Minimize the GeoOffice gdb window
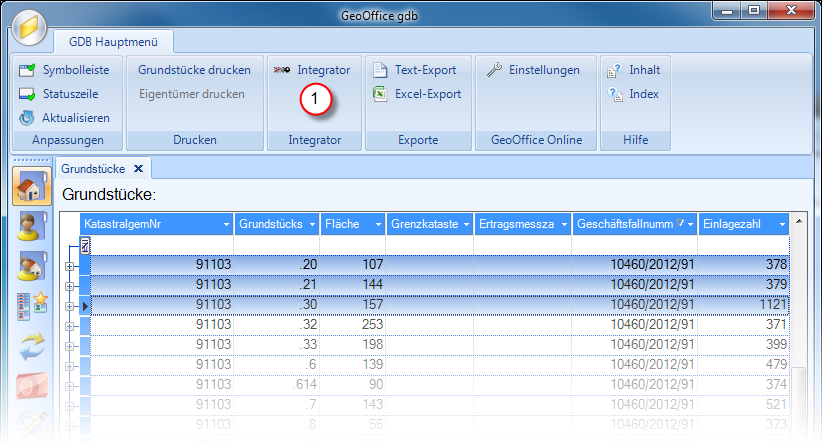 pos(727,11)
